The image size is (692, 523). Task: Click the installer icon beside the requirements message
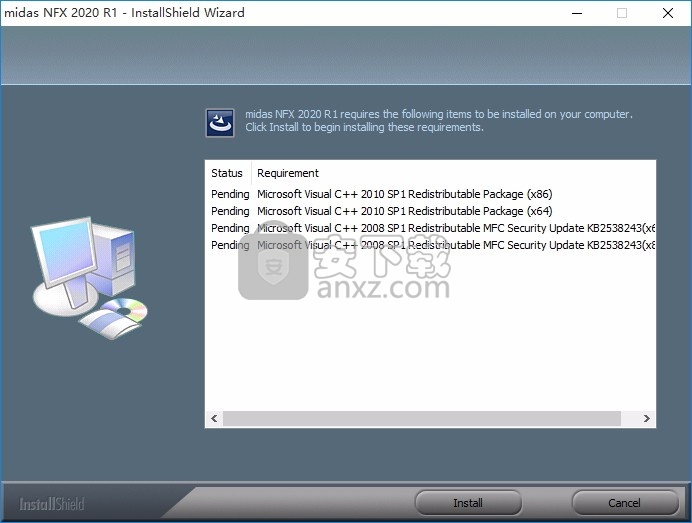[x=220, y=123]
